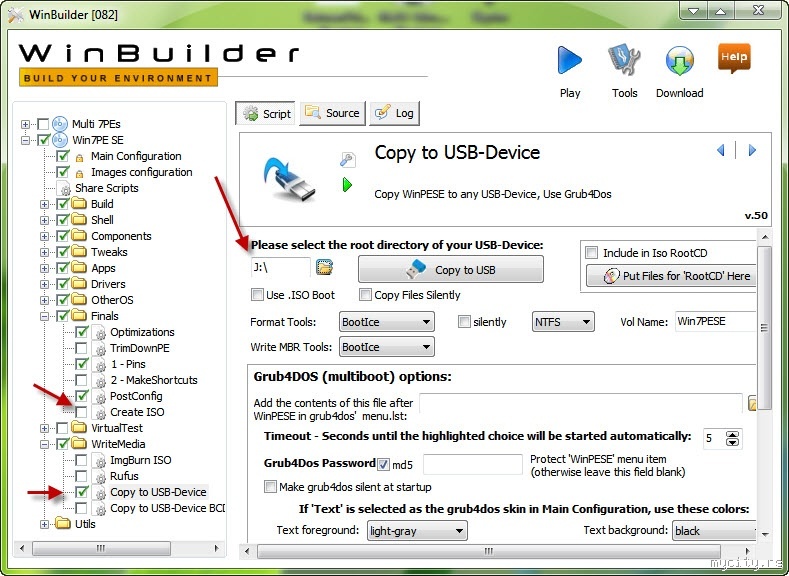Click the Build folder icon
The height and width of the screenshot is (576, 789).
pos(79,204)
